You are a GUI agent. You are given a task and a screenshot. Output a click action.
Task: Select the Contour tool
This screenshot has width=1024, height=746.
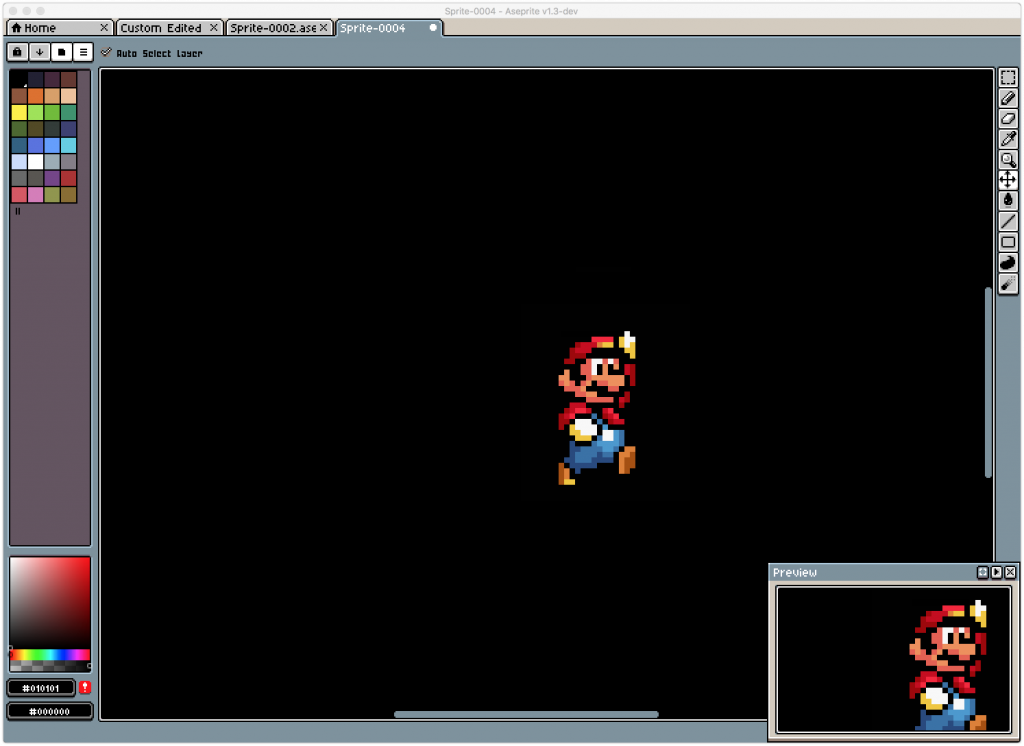click(x=1008, y=263)
